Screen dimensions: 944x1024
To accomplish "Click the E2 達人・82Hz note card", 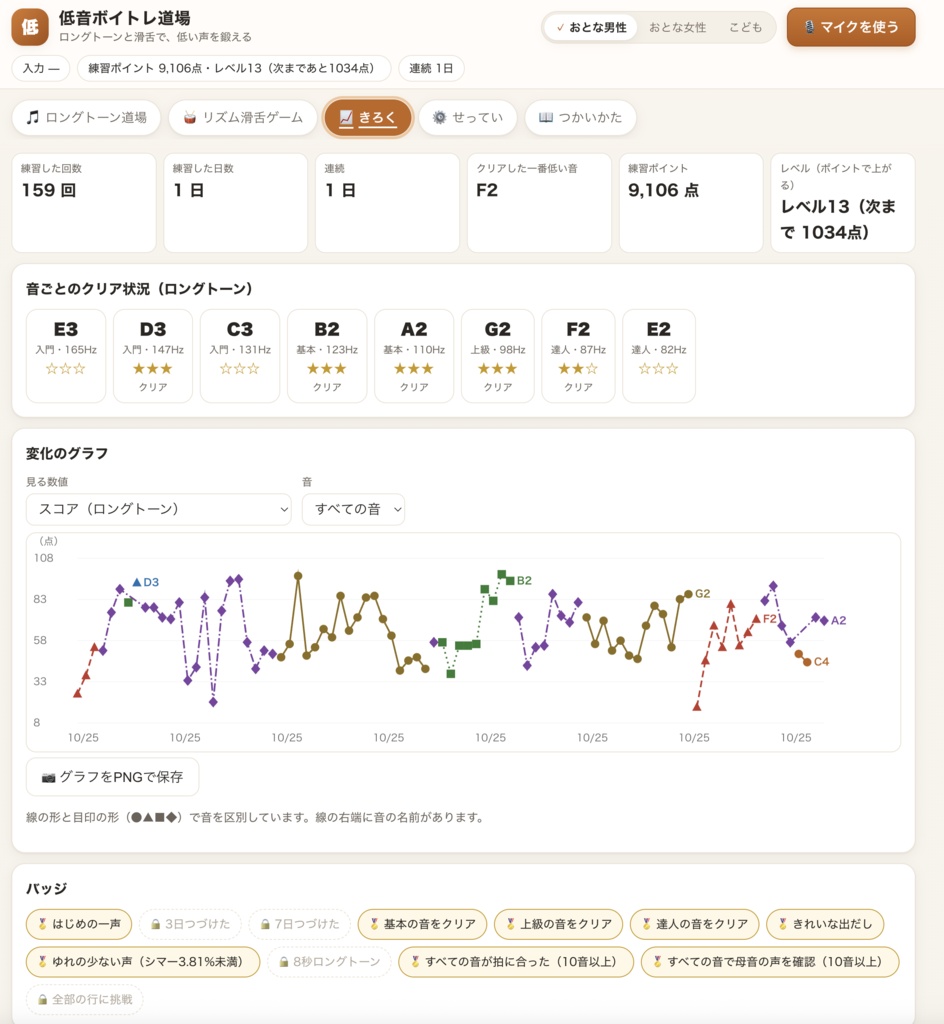I will point(659,356).
